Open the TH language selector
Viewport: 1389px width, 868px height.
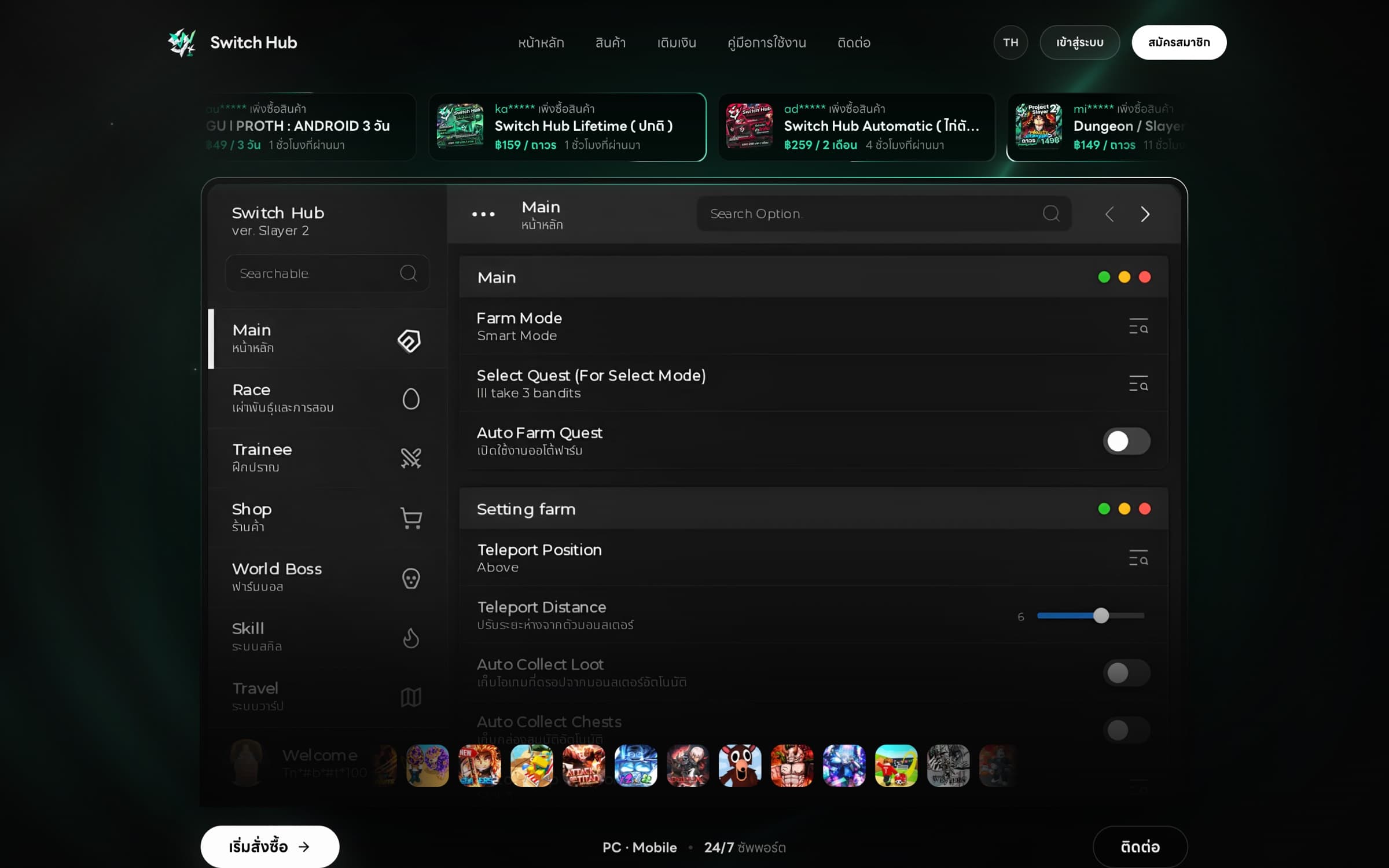tap(1010, 43)
